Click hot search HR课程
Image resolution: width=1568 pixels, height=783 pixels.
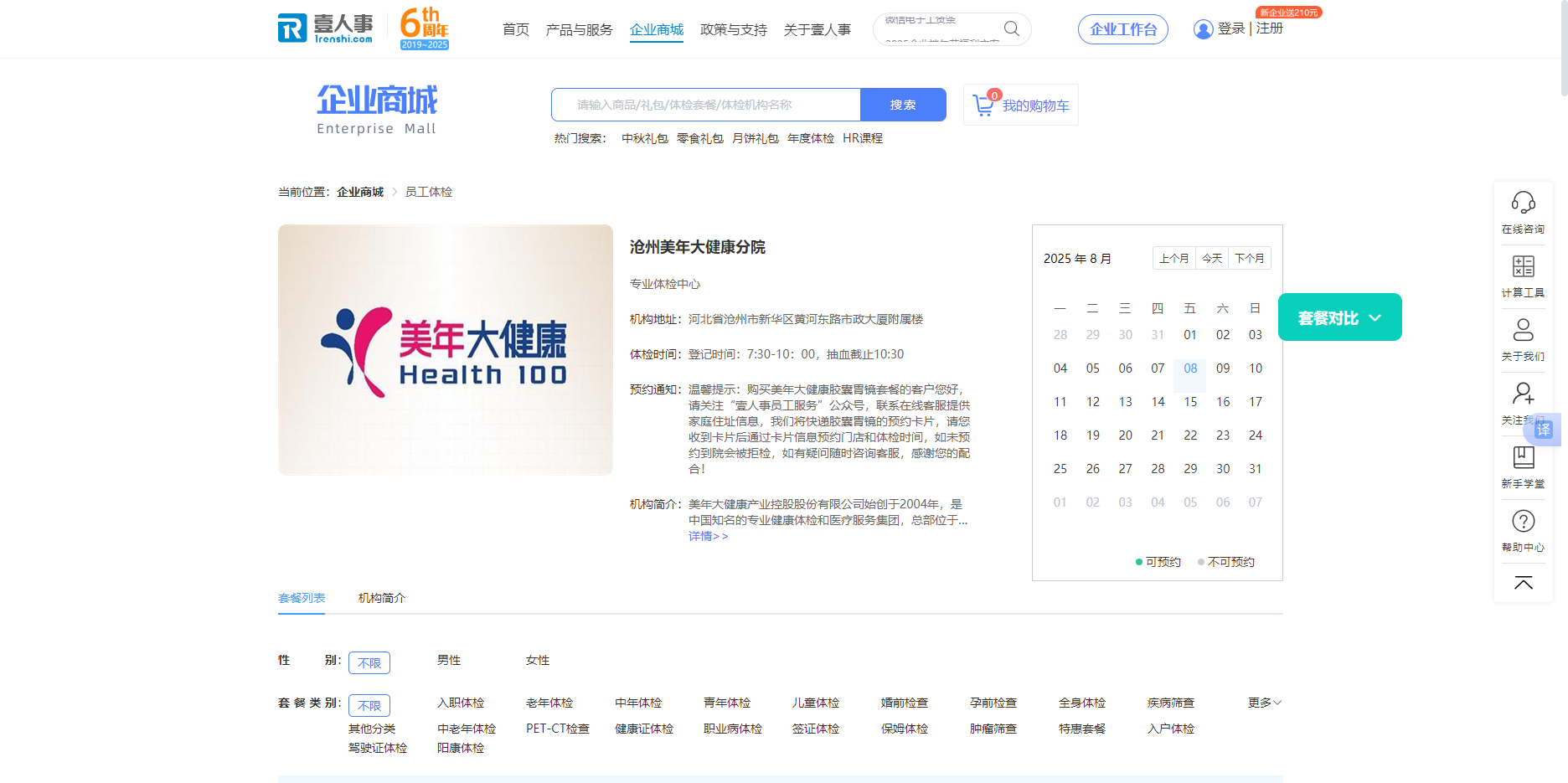pyautogui.click(x=863, y=138)
